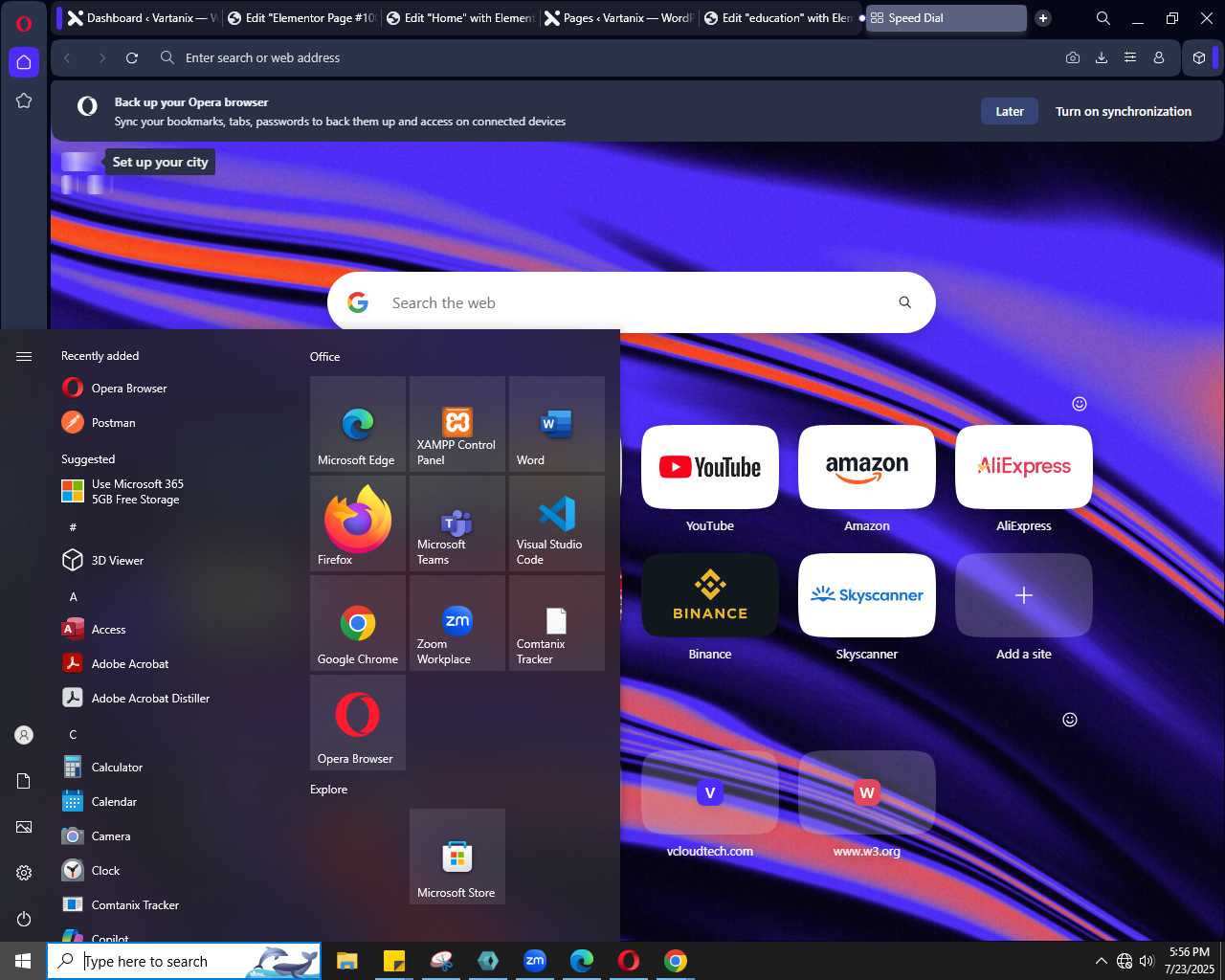Viewport: 1225px width, 980px height.
Task: Open Comtanix Tracker in app list
Action: click(172, 904)
